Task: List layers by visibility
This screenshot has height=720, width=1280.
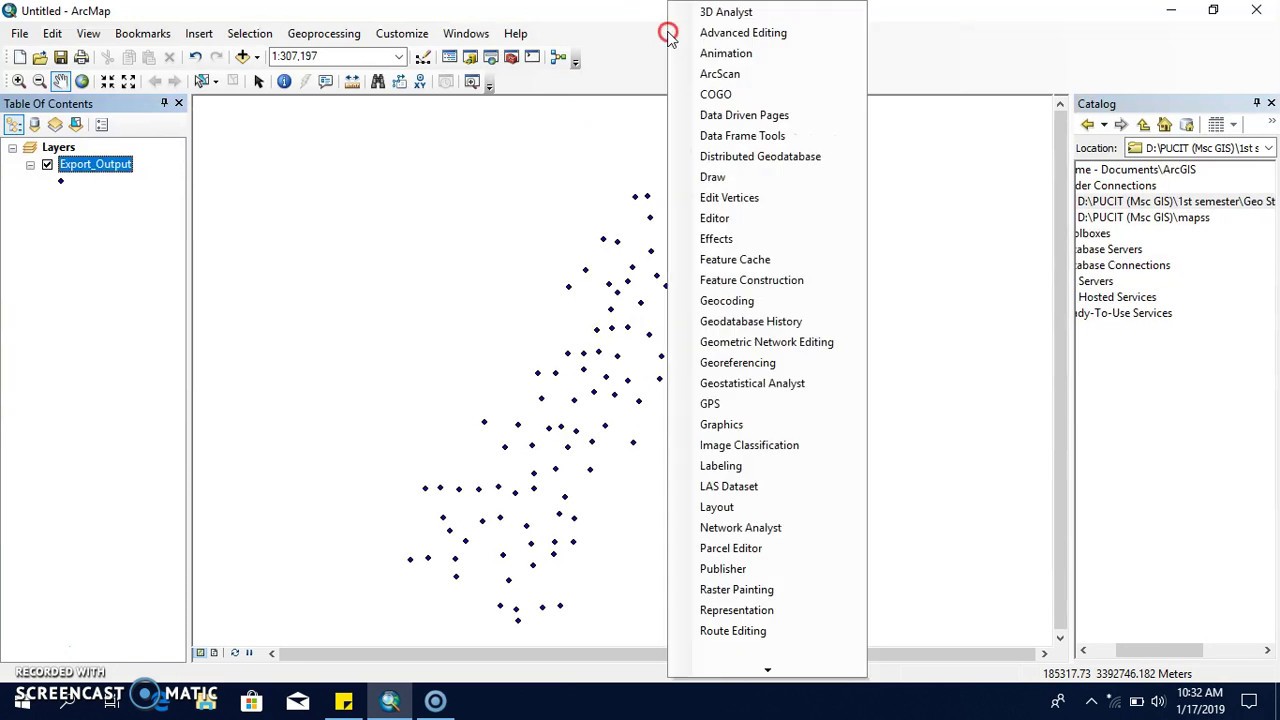Action: point(55,124)
